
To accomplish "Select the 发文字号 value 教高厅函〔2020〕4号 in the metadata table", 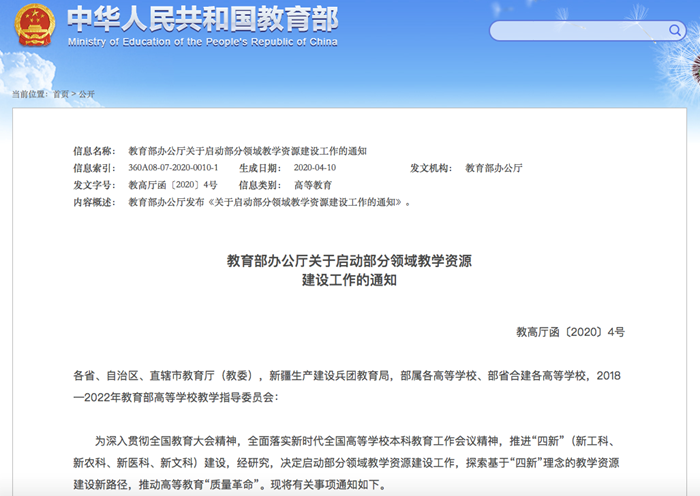I will pos(173,185).
